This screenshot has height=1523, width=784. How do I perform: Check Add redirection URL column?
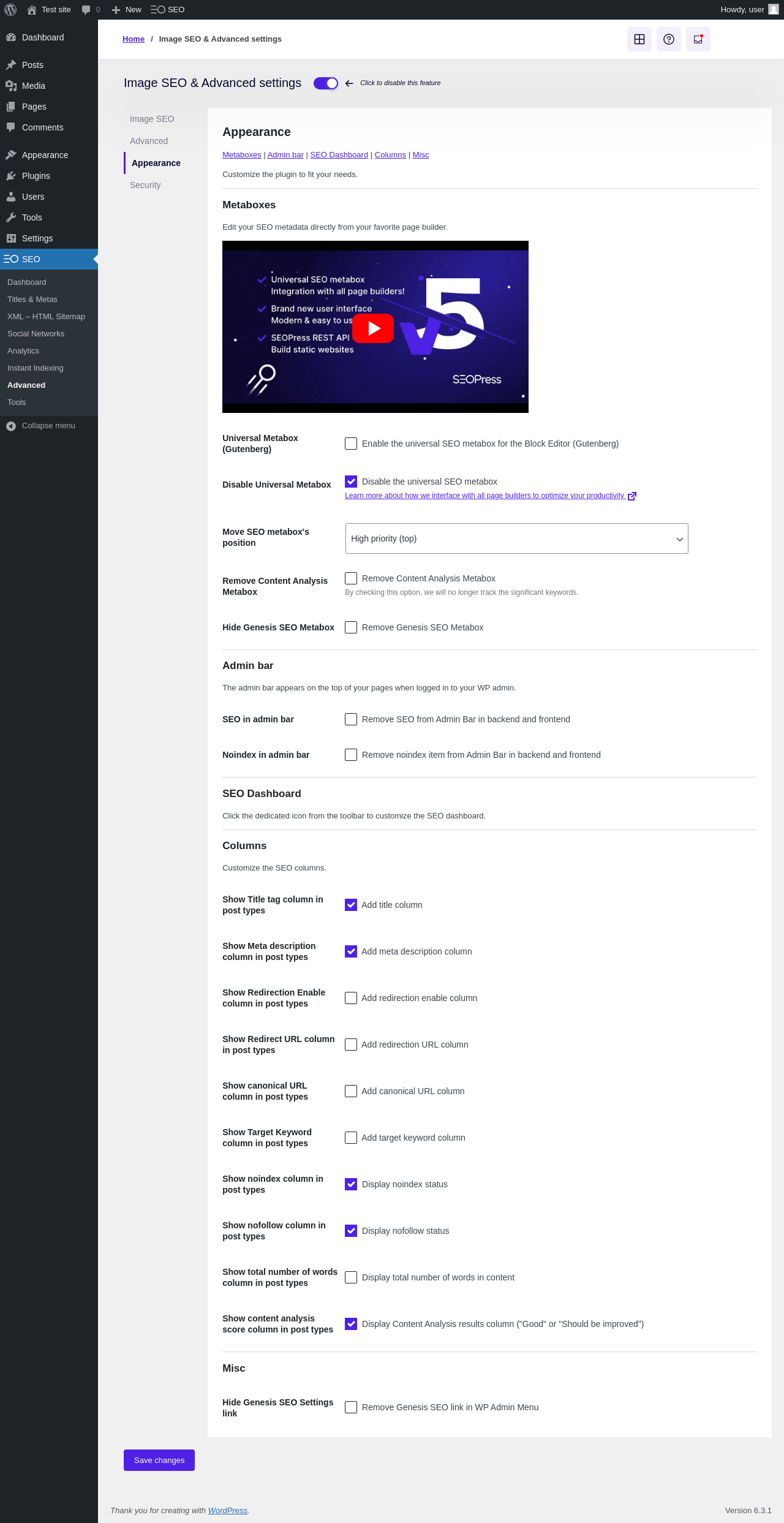(351, 1045)
